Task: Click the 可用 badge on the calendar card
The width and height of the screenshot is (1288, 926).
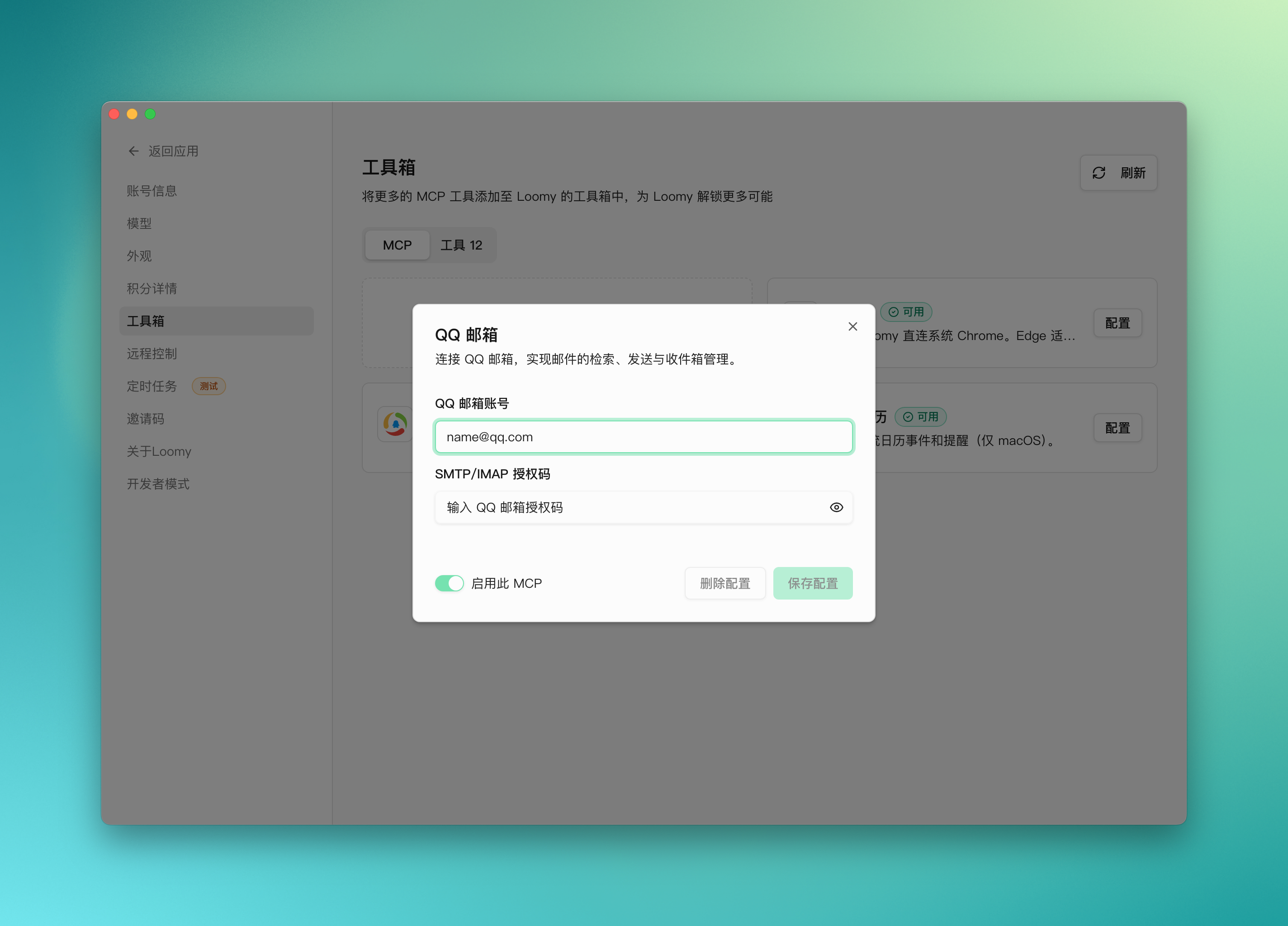Action: pos(921,417)
